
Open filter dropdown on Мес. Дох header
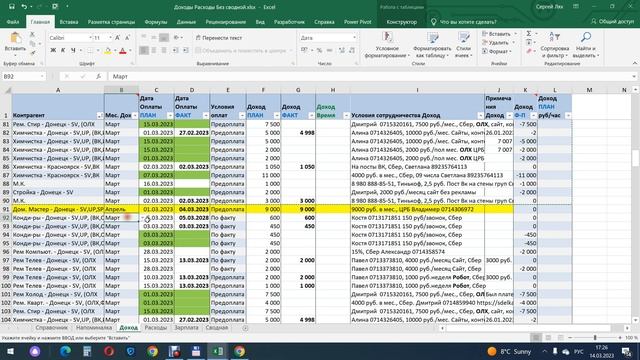pyautogui.click(x=135, y=116)
